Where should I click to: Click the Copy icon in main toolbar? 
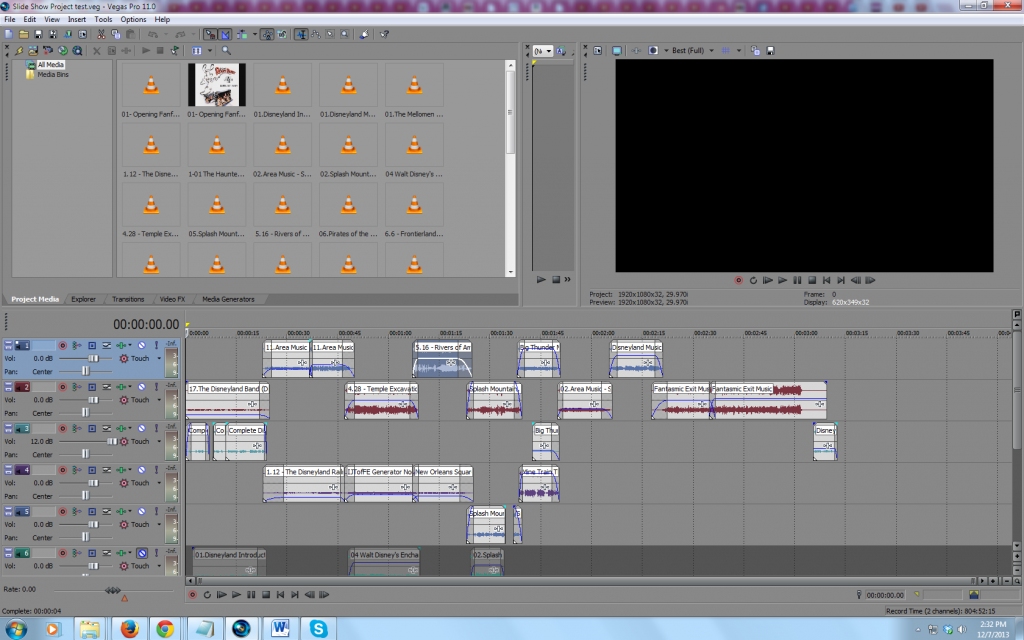(116, 34)
